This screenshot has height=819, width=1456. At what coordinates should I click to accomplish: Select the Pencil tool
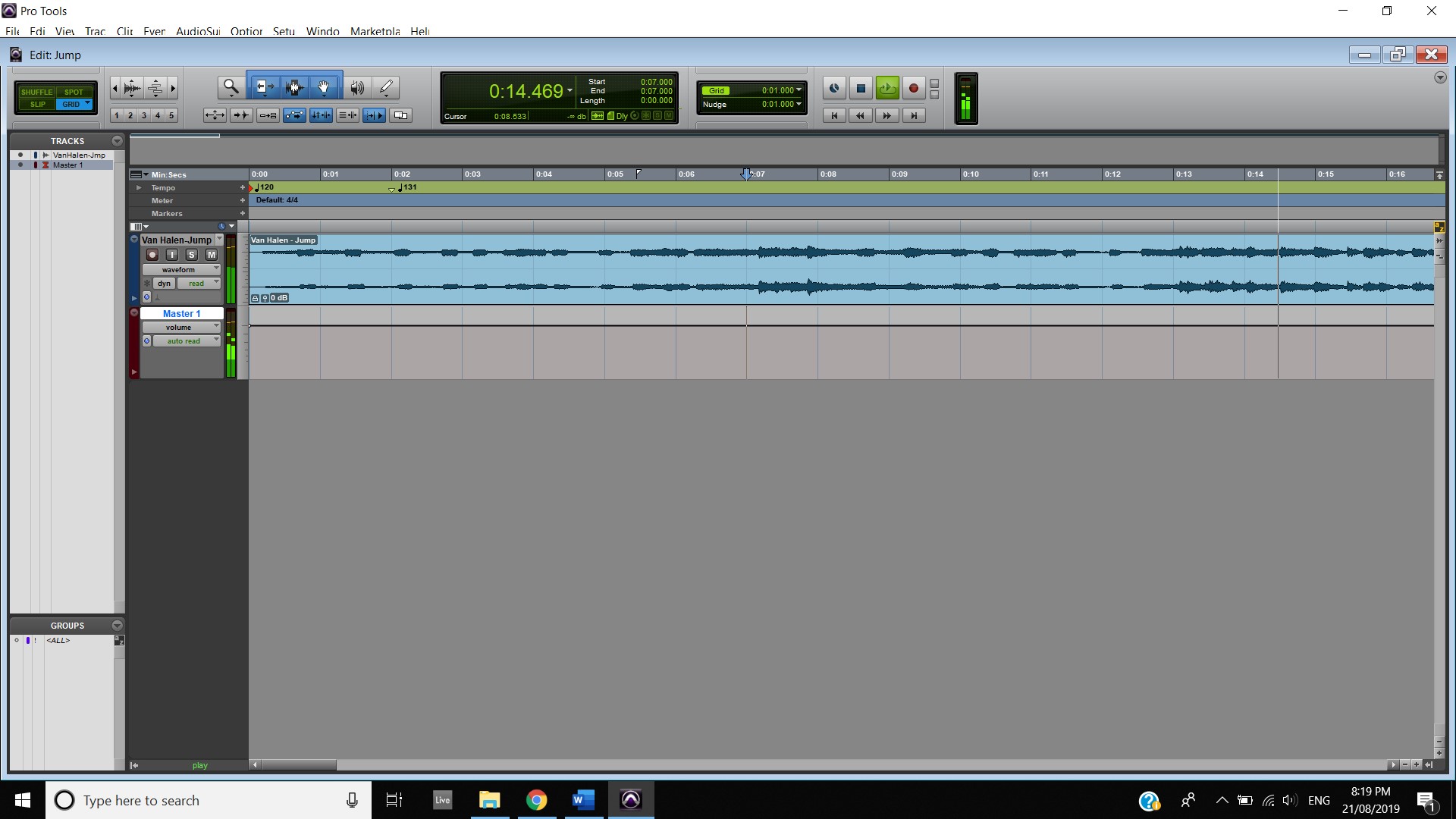[x=386, y=88]
